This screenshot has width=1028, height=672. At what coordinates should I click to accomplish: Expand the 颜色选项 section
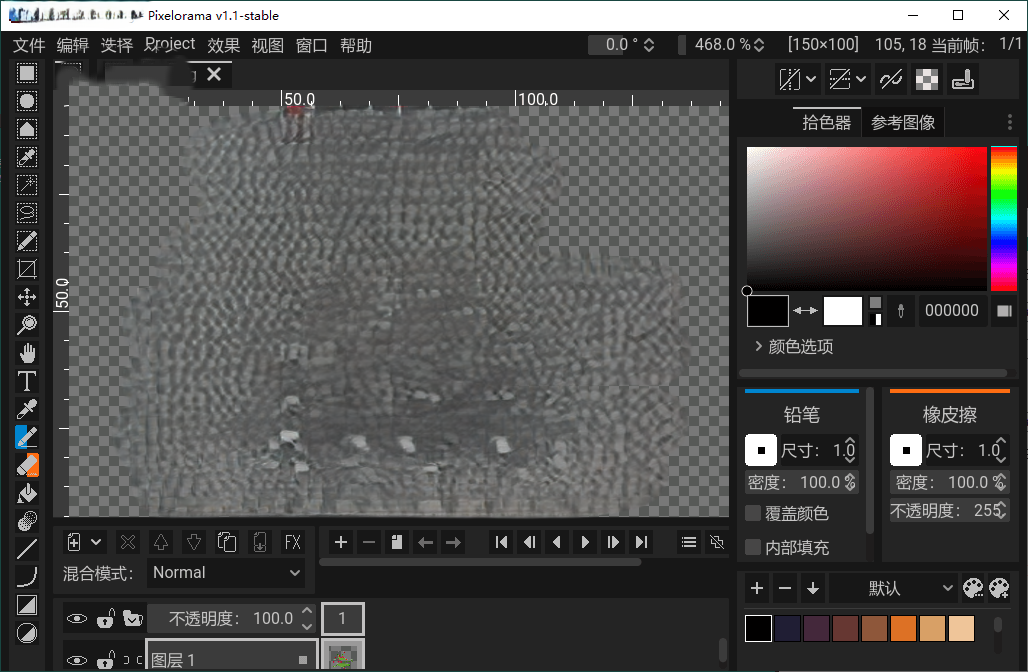click(x=795, y=346)
